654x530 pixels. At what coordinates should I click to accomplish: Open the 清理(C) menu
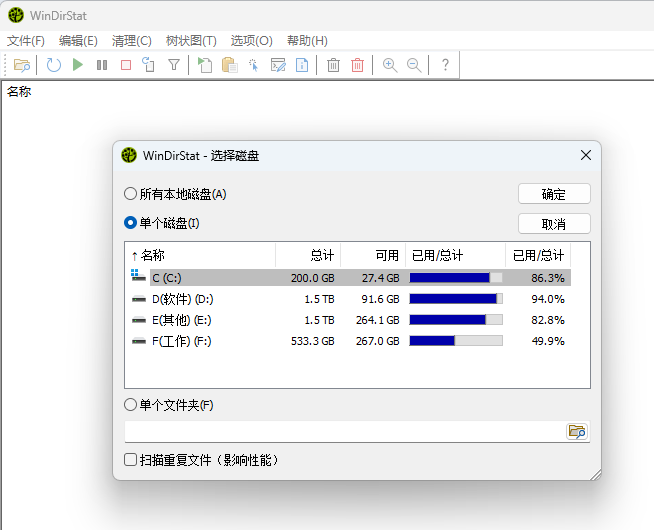pyautogui.click(x=131, y=40)
